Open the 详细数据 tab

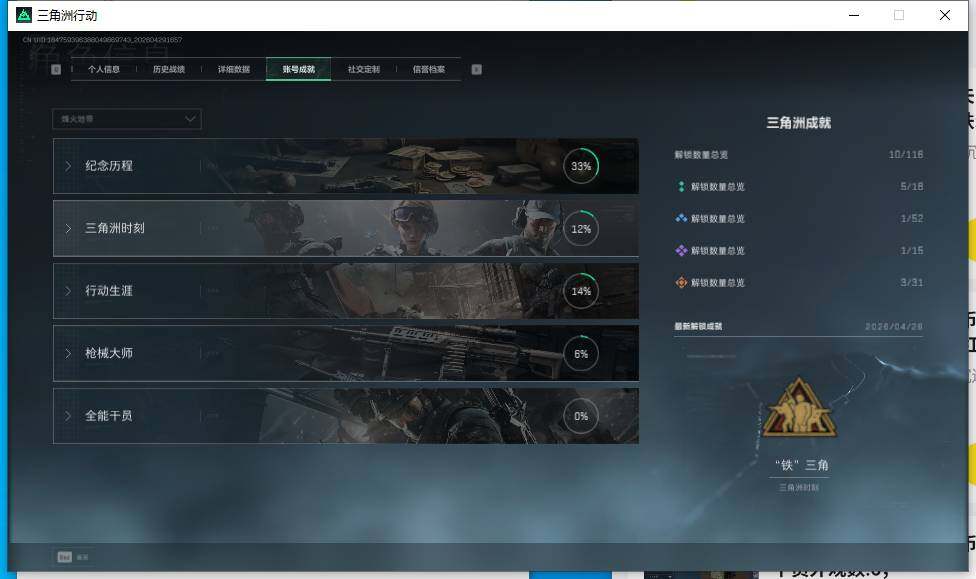[233, 69]
